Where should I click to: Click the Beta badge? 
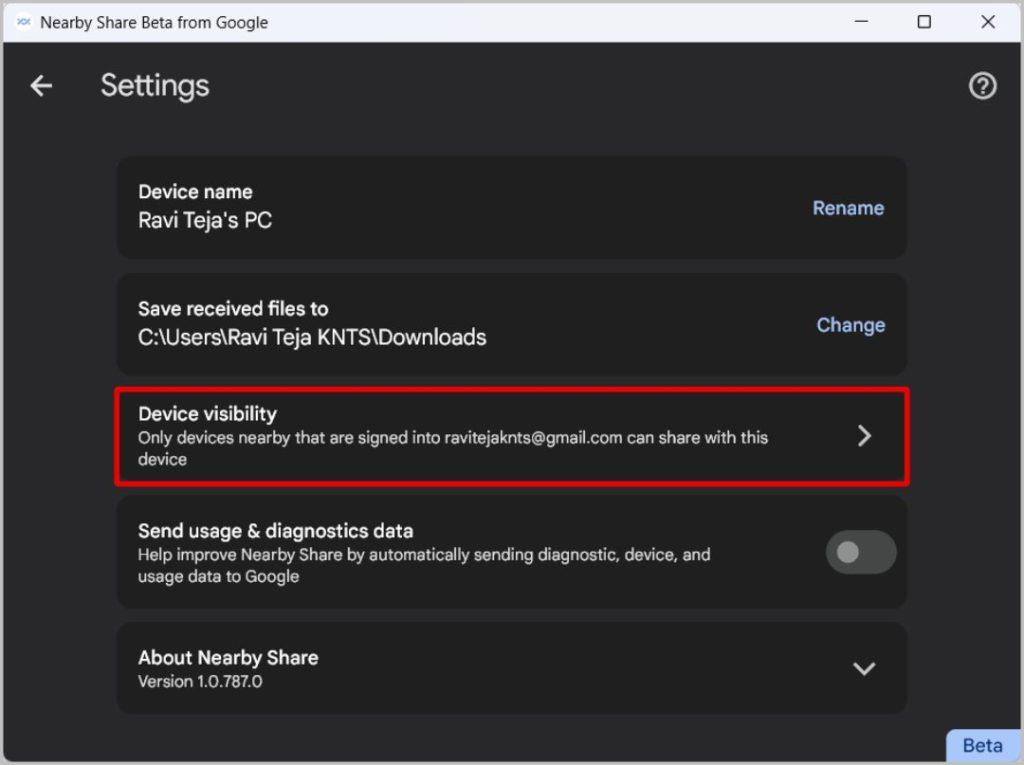[982, 745]
